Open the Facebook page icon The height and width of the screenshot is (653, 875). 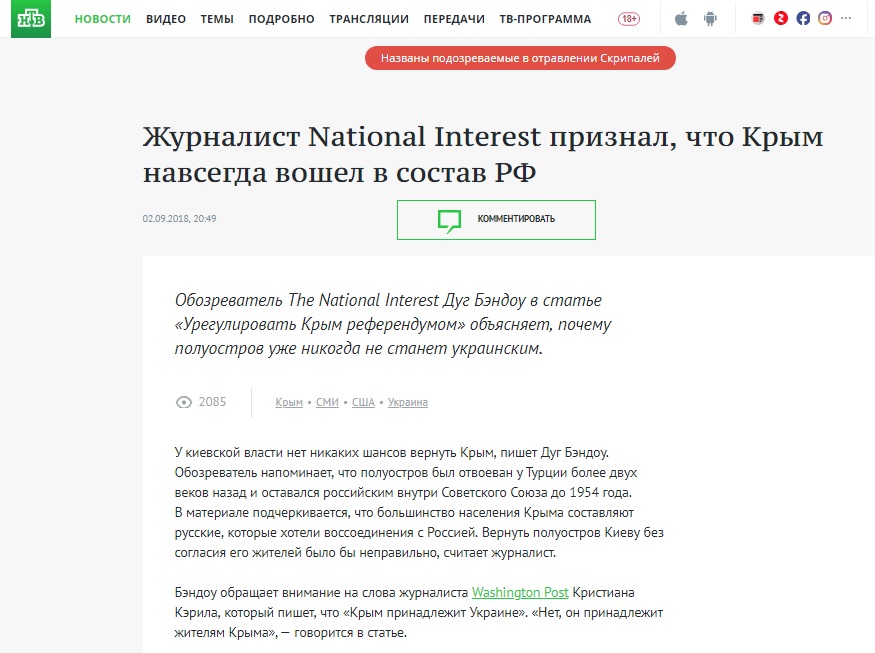803,18
